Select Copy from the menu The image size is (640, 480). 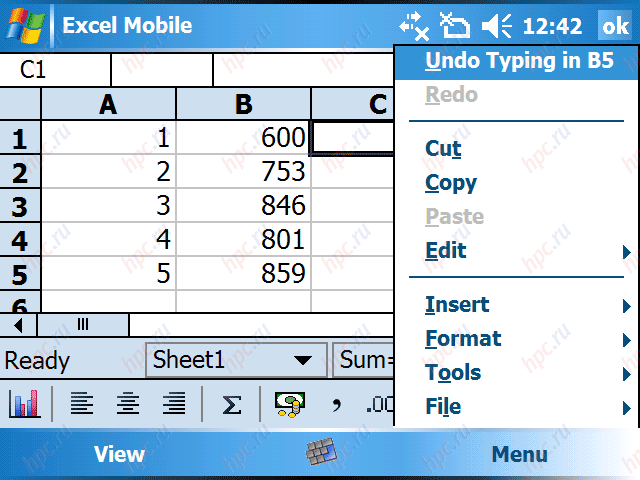516,183
